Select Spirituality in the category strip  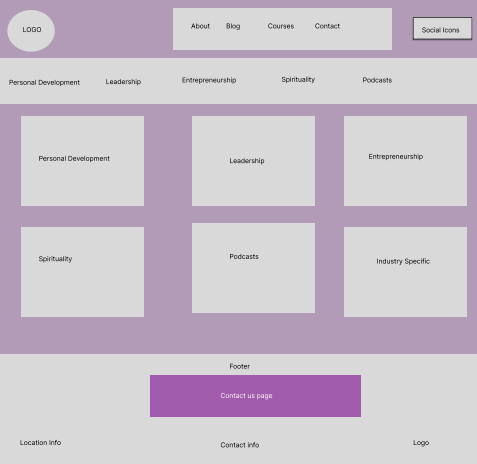coord(298,79)
